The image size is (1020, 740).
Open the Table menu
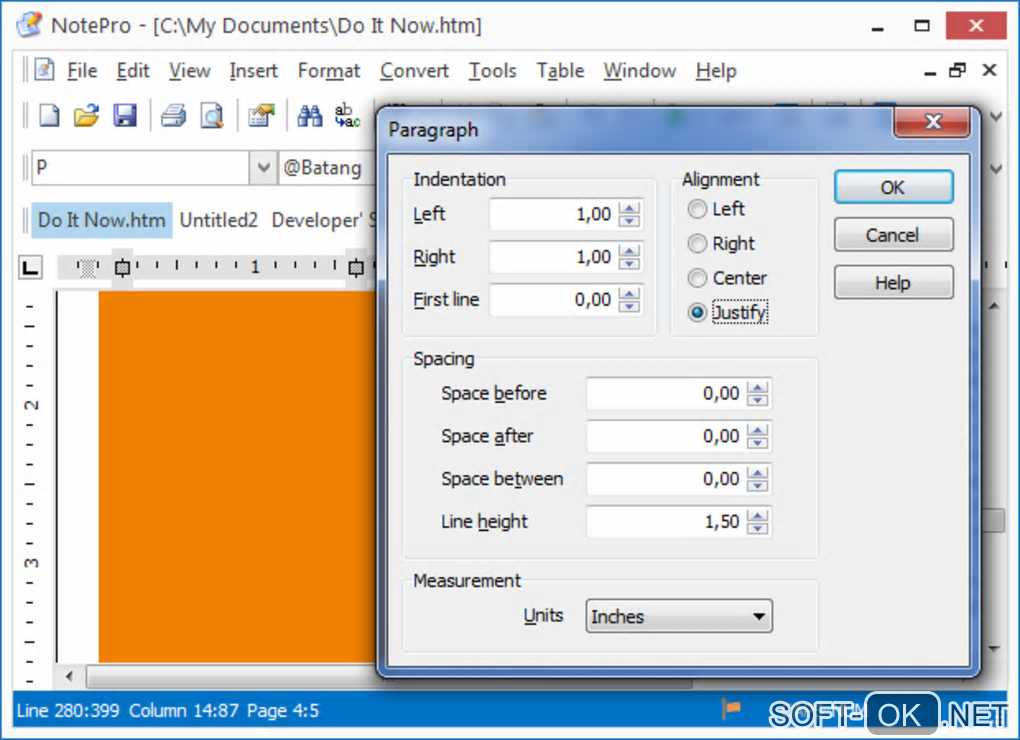point(560,70)
